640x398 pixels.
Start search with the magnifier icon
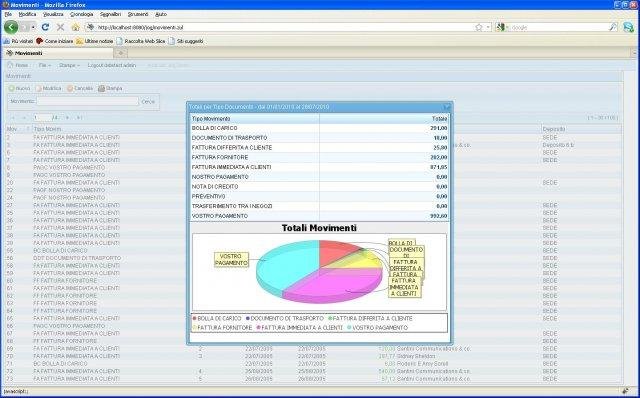coord(613,27)
